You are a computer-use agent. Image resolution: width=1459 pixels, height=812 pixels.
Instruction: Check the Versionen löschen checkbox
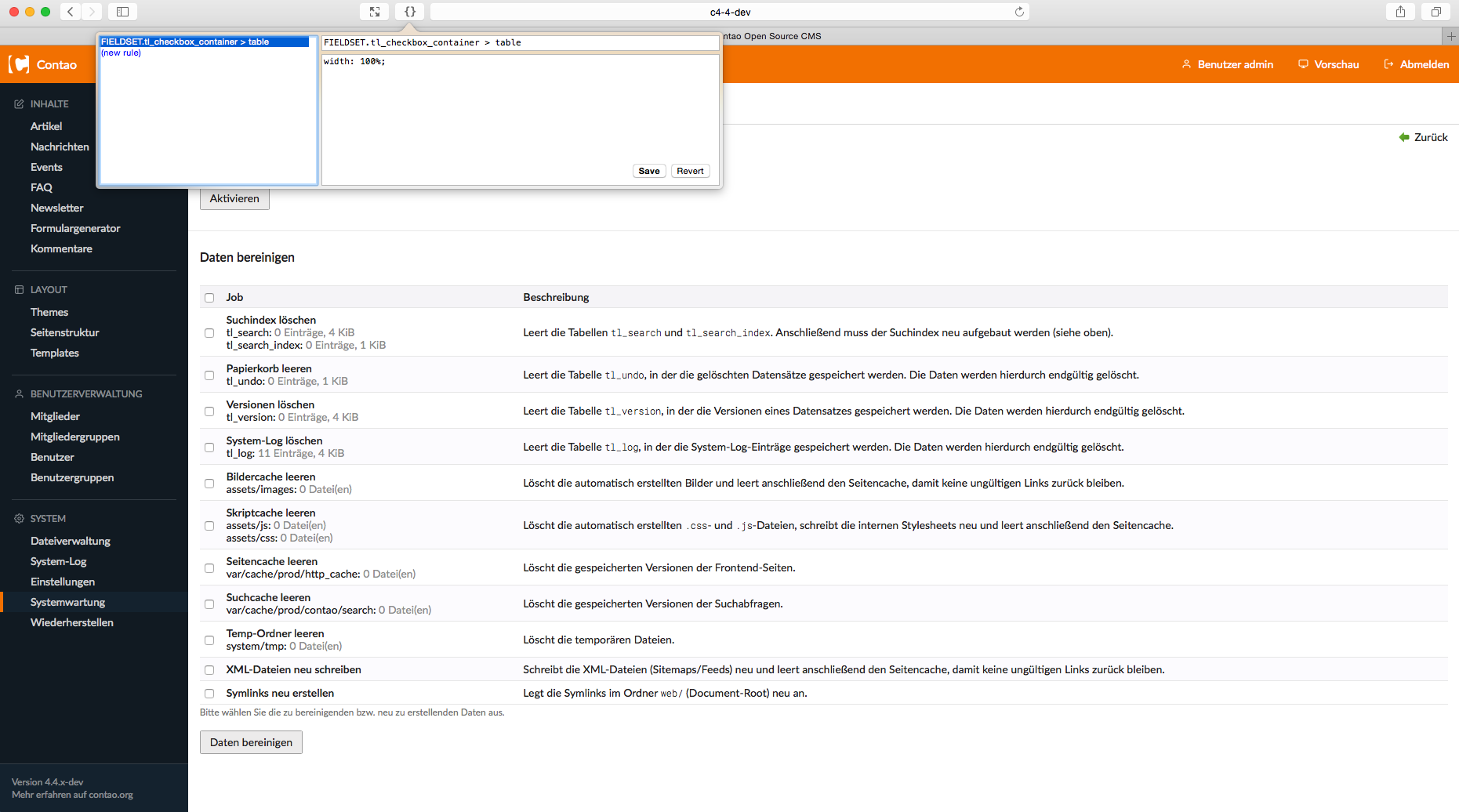click(209, 411)
